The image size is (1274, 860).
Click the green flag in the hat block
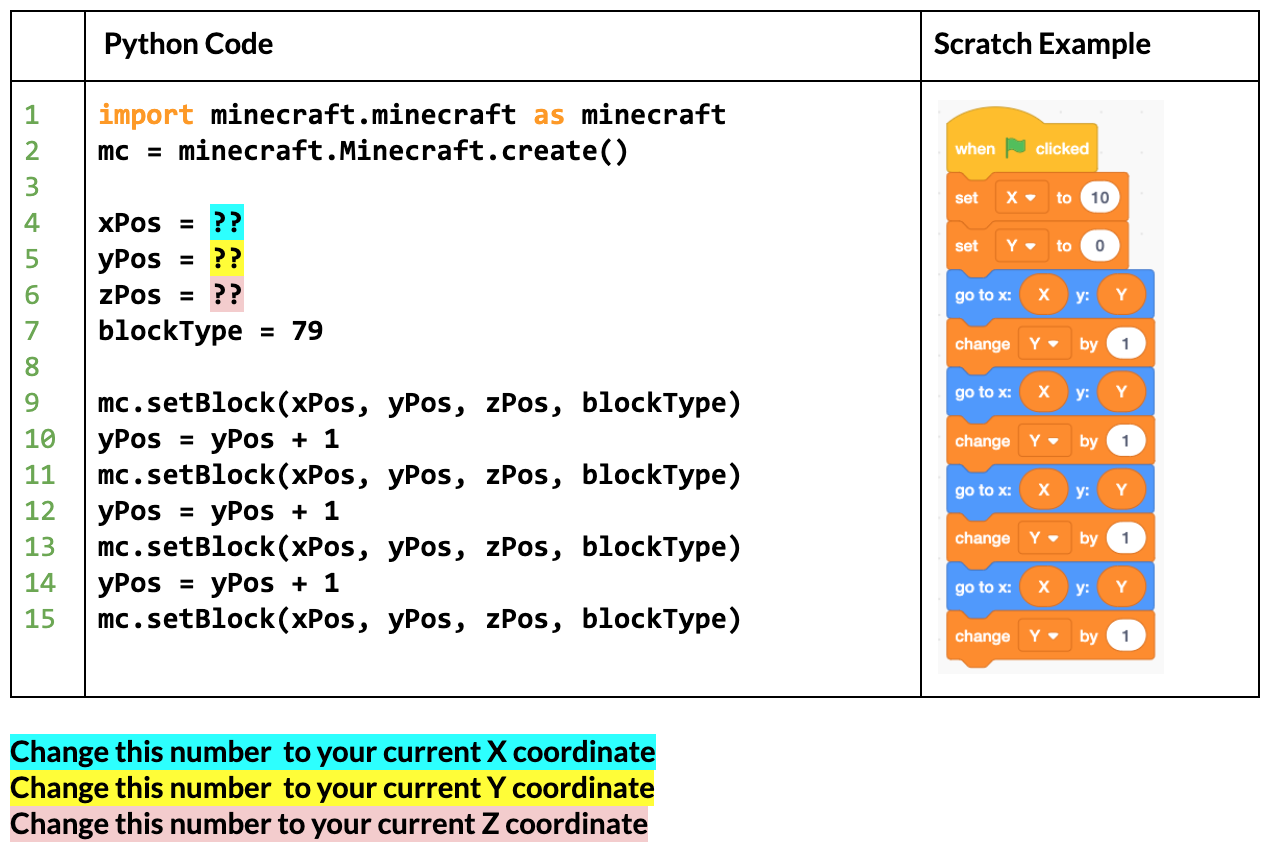coord(1016,148)
